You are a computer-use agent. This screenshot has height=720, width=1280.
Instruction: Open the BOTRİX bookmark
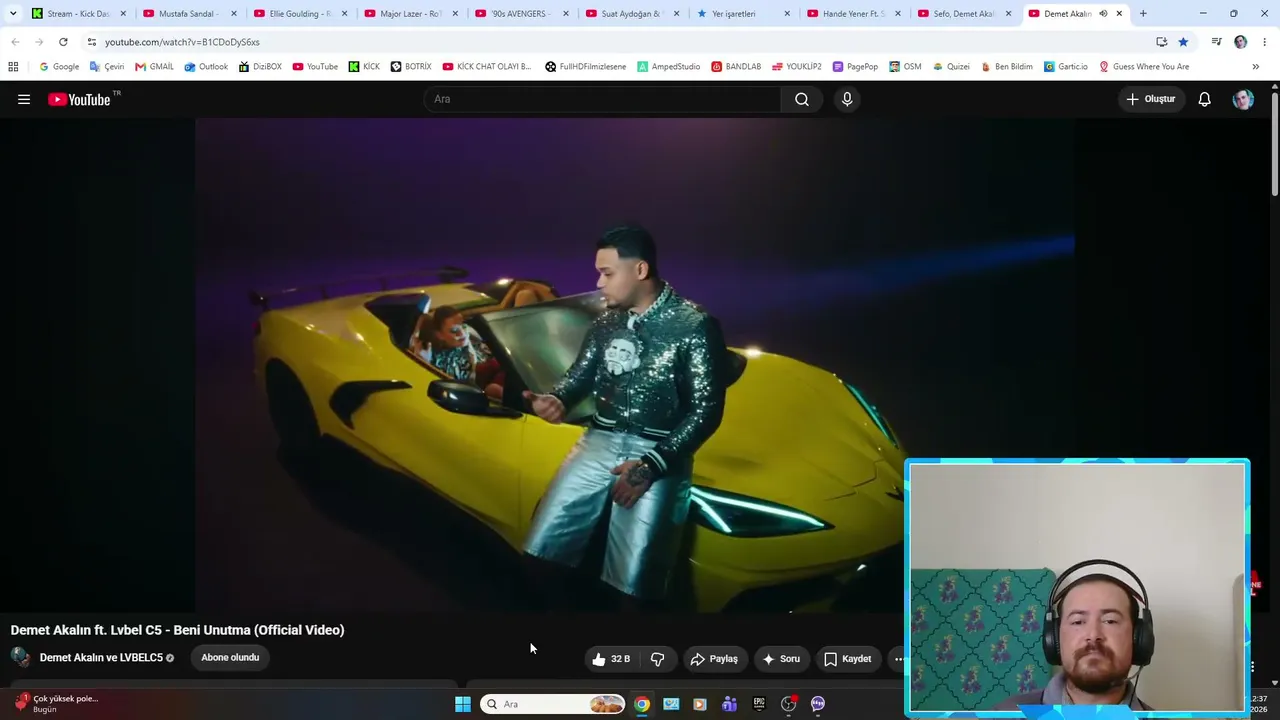(x=411, y=67)
